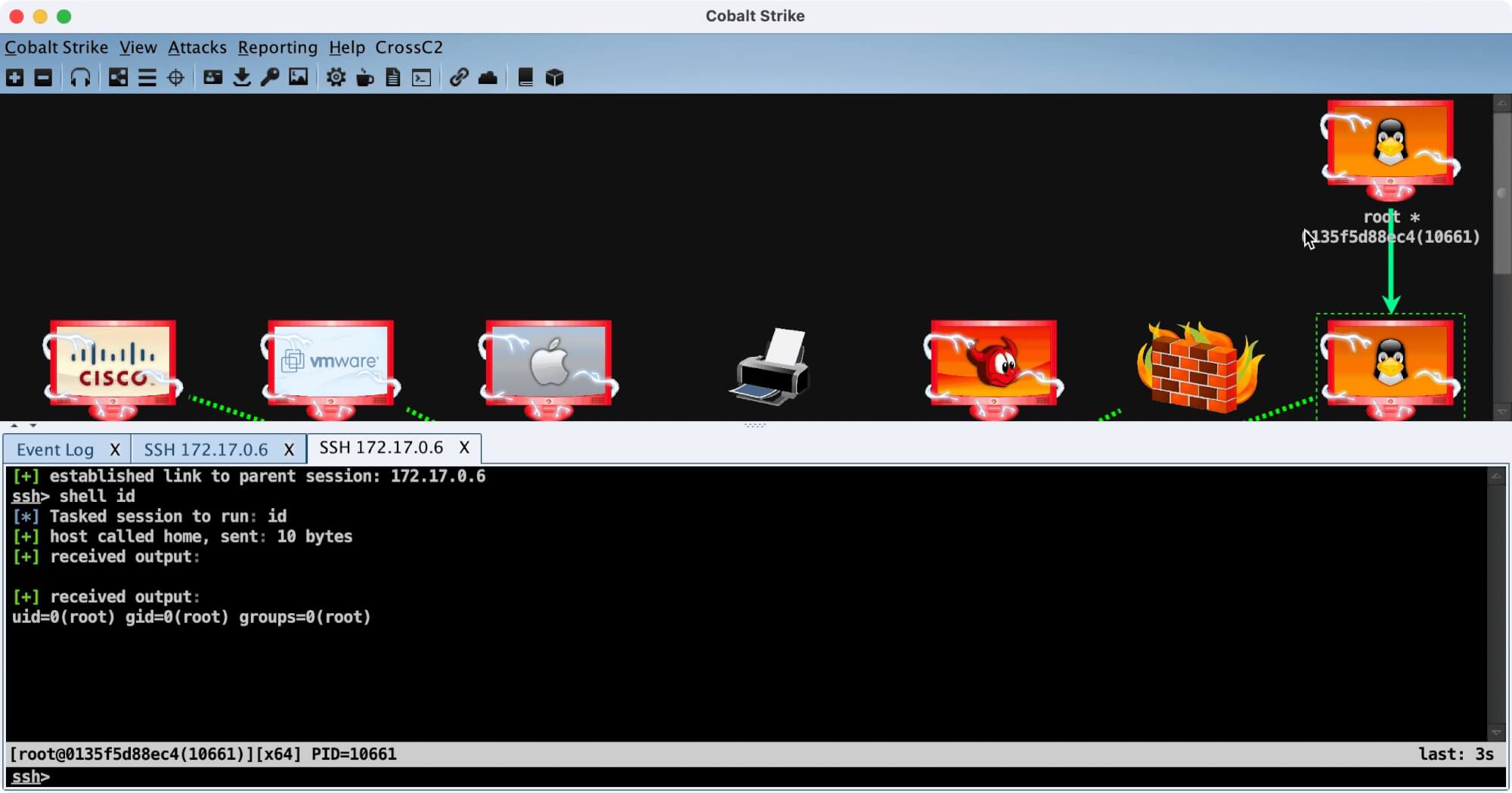Switch to the pivot graph view icon

118,78
